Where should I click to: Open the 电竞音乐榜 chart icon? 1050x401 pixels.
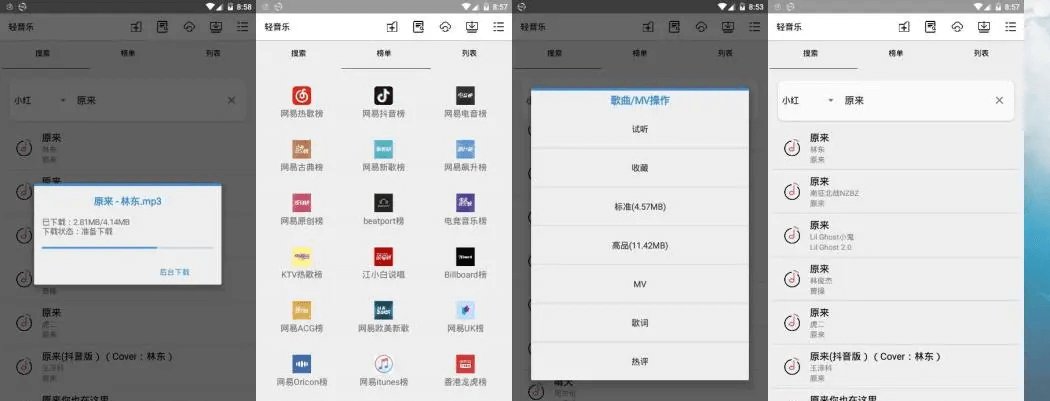465,203
